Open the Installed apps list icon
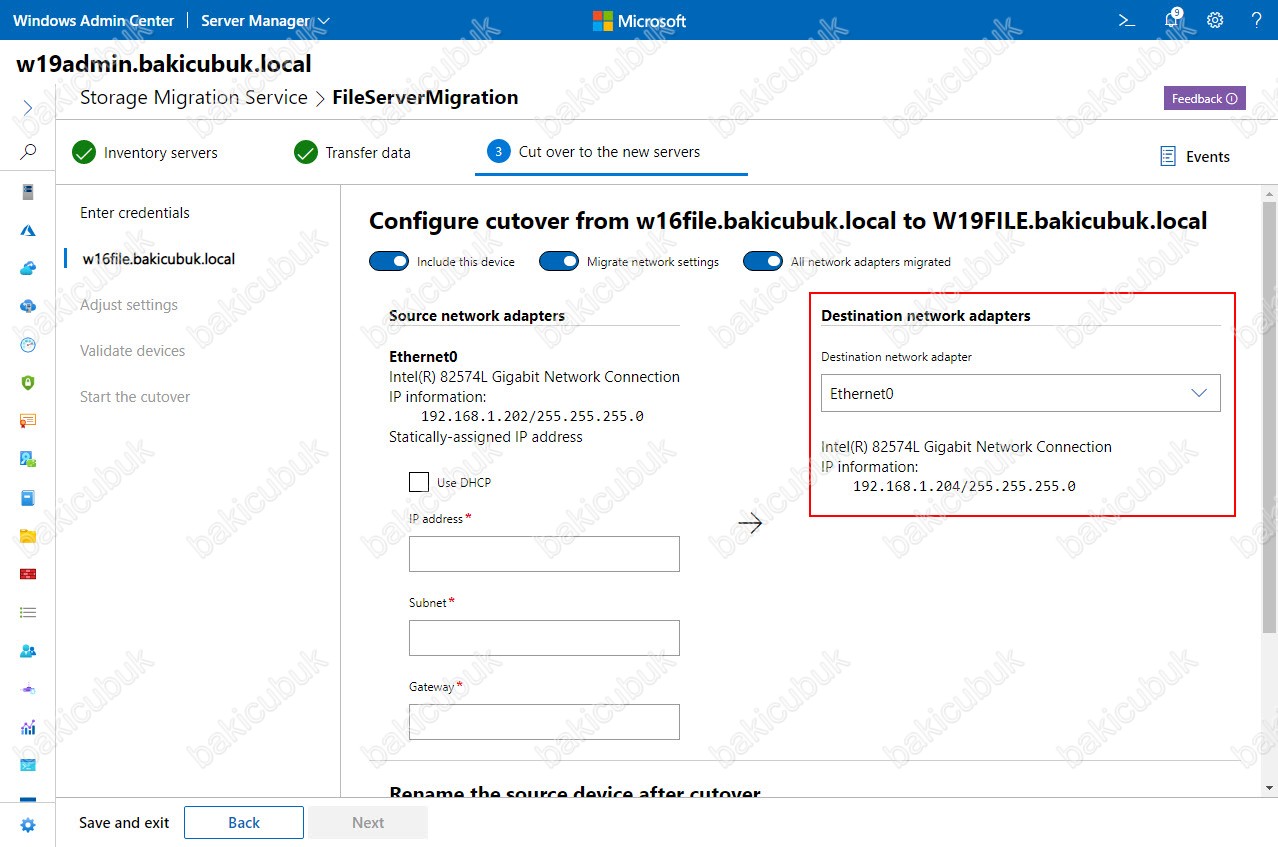This screenshot has width=1278, height=847. [28, 612]
